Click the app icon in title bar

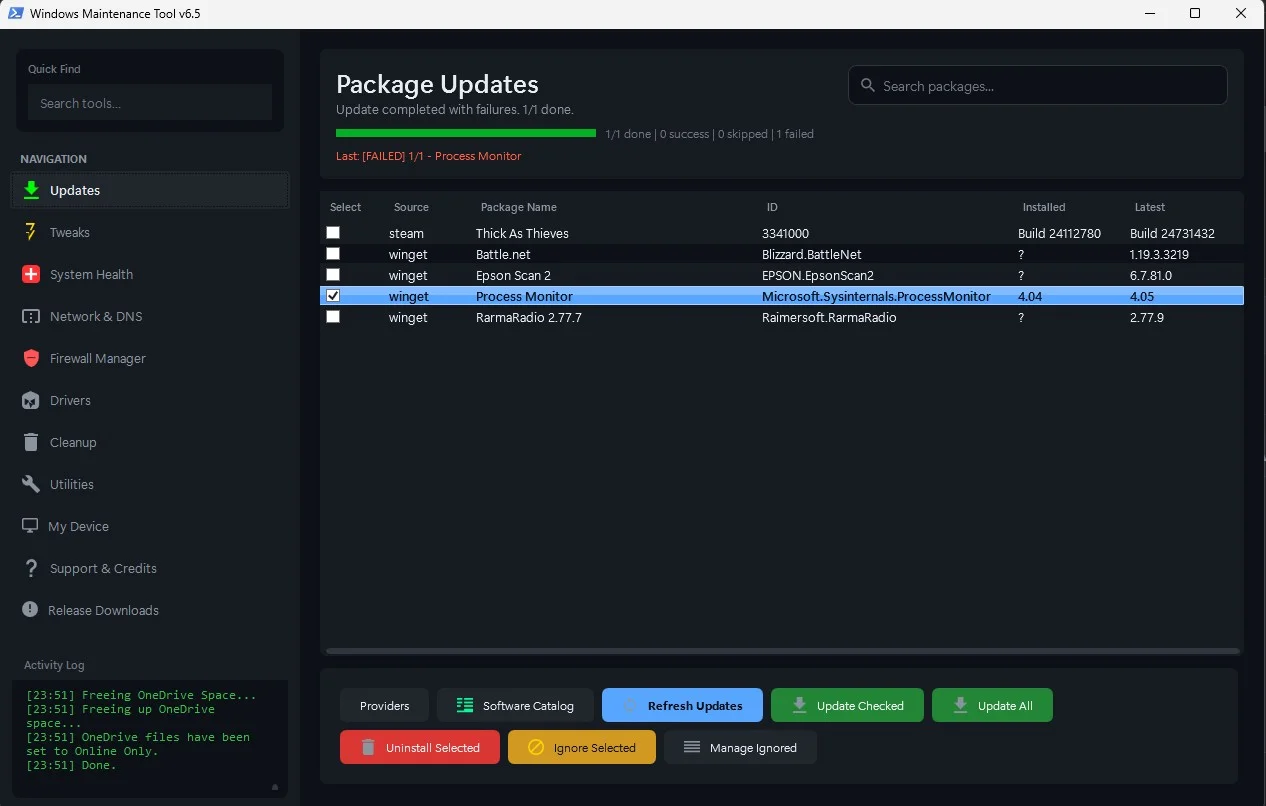click(x=16, y=14)
